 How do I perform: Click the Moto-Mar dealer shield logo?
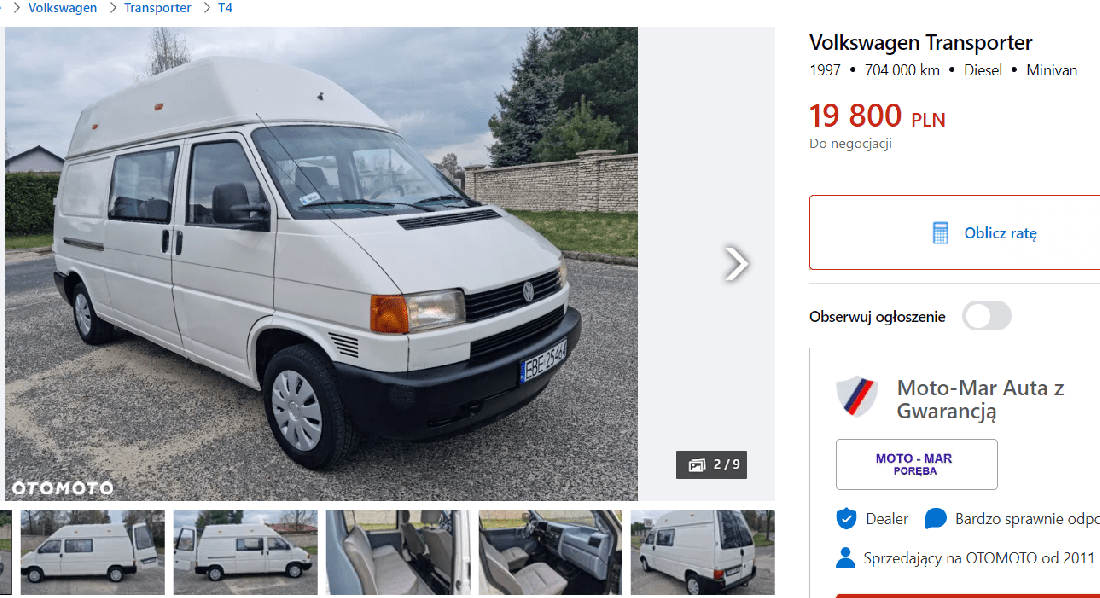857,396
